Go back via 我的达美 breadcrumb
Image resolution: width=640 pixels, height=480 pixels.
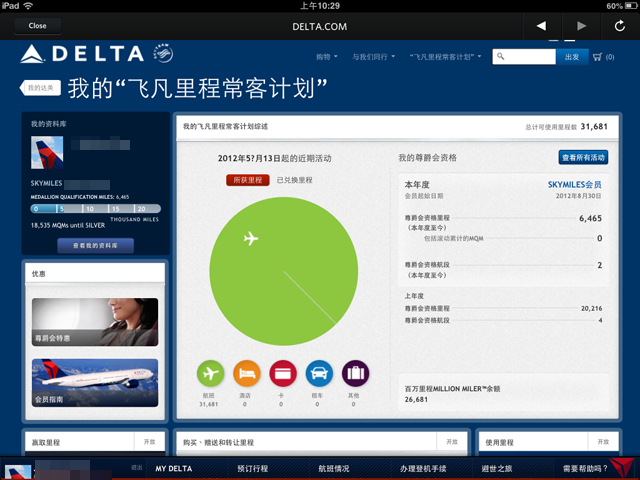click(x=40, y=88)
